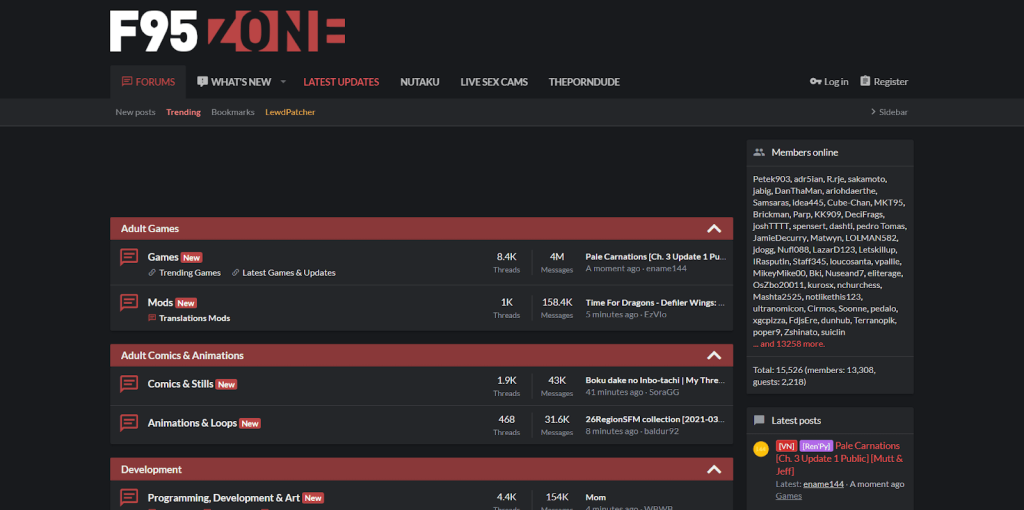Image resolution: width=1024 pixels, height=510 pixels.
Task: Click the Log in link
Action: click(829, 82)
